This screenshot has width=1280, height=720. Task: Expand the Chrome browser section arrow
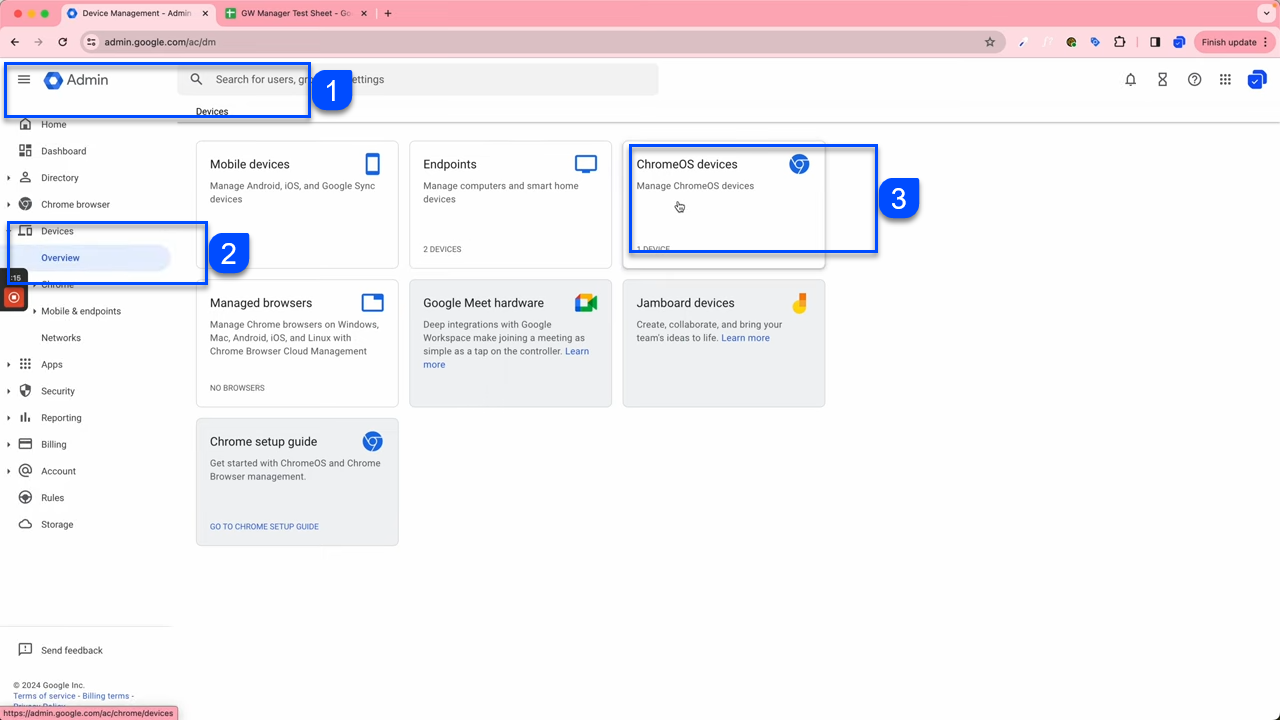tap(9, 205)
